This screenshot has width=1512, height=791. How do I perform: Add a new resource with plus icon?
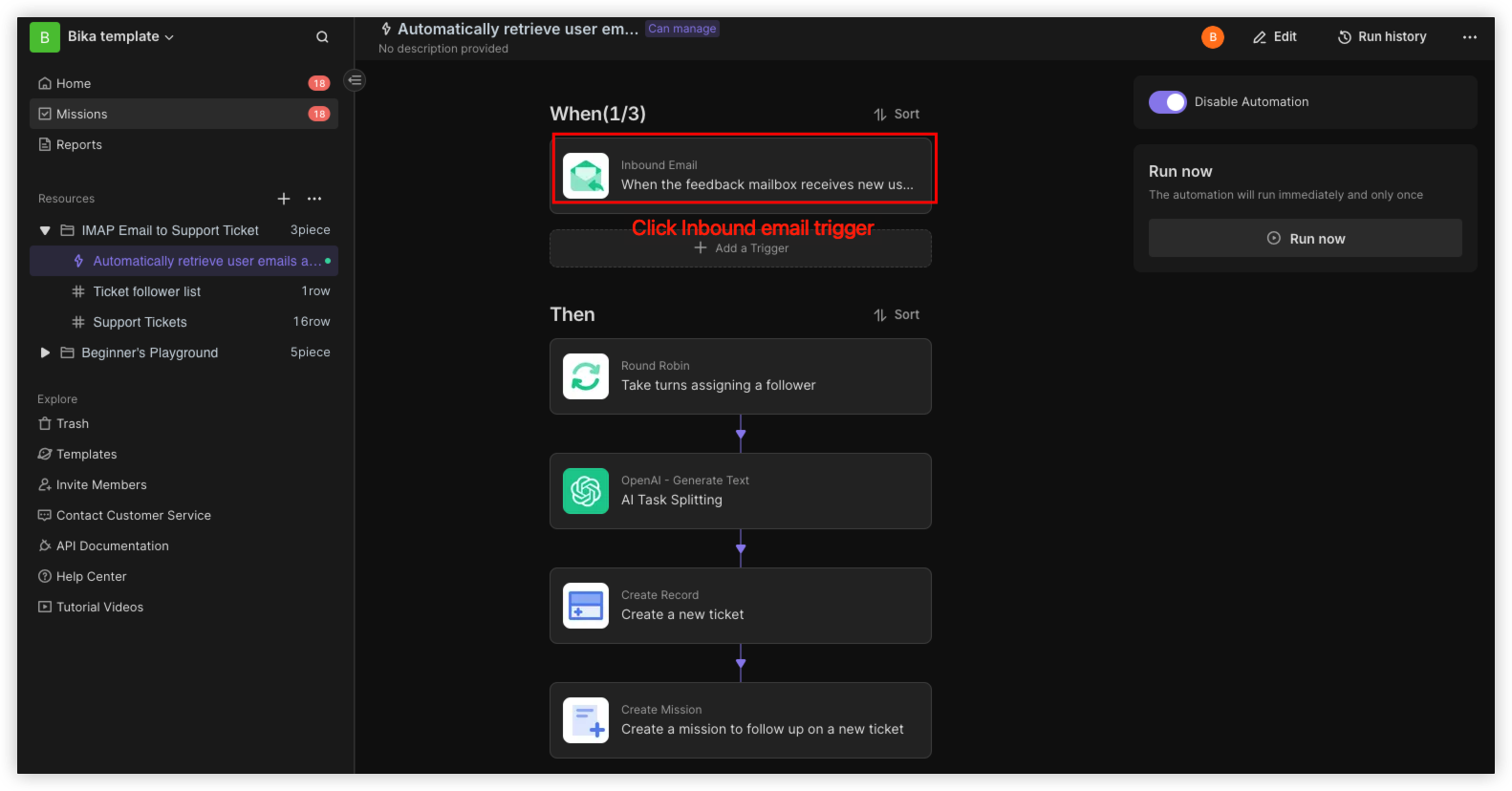click(x=284, y=199)
